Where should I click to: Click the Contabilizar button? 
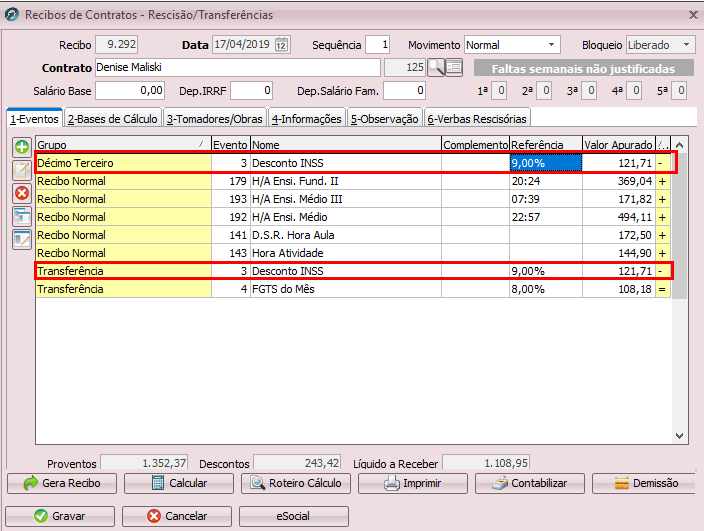click(530, 483)
